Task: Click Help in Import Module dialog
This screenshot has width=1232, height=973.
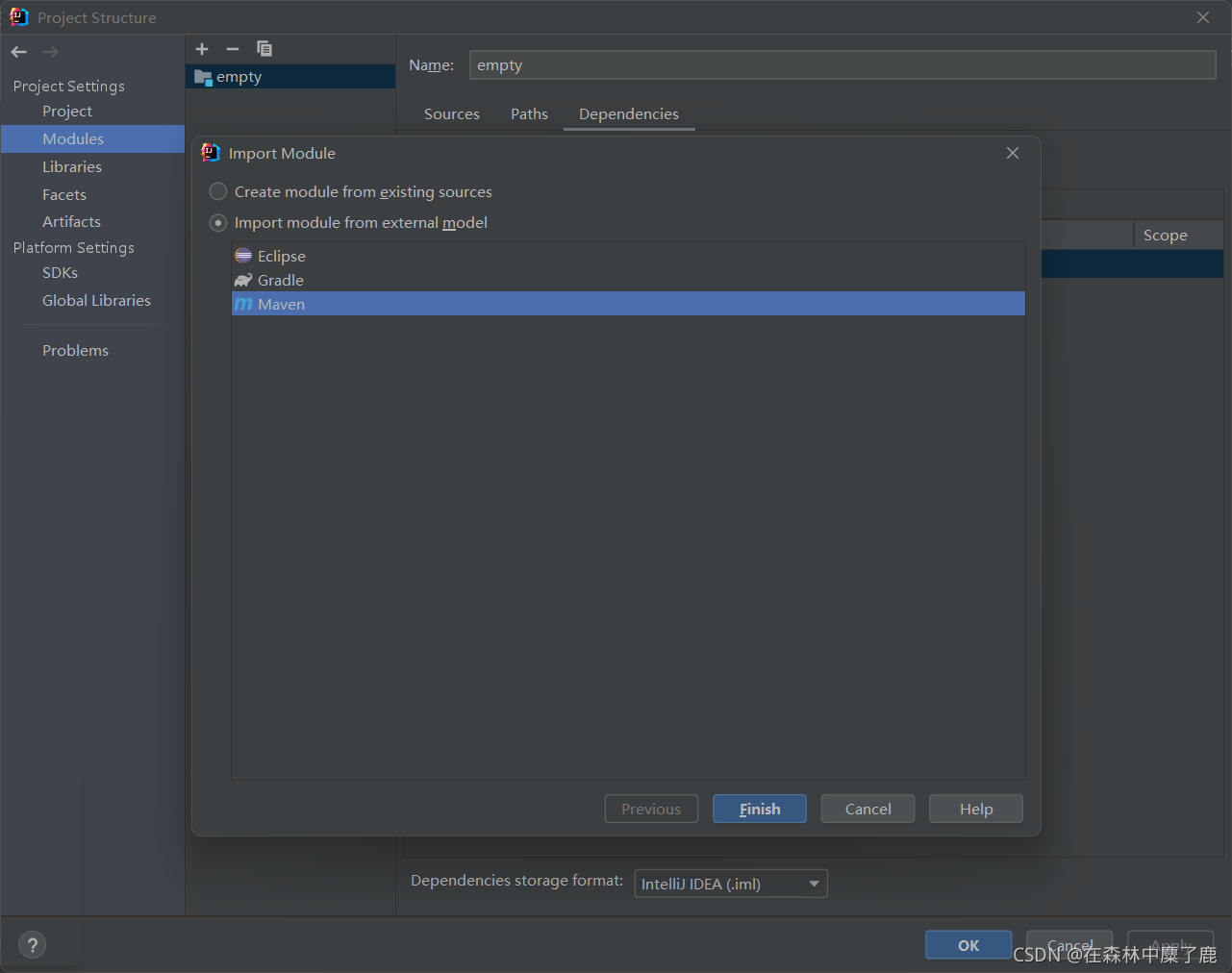Action: pyautogui.click(x=976, y=809)
